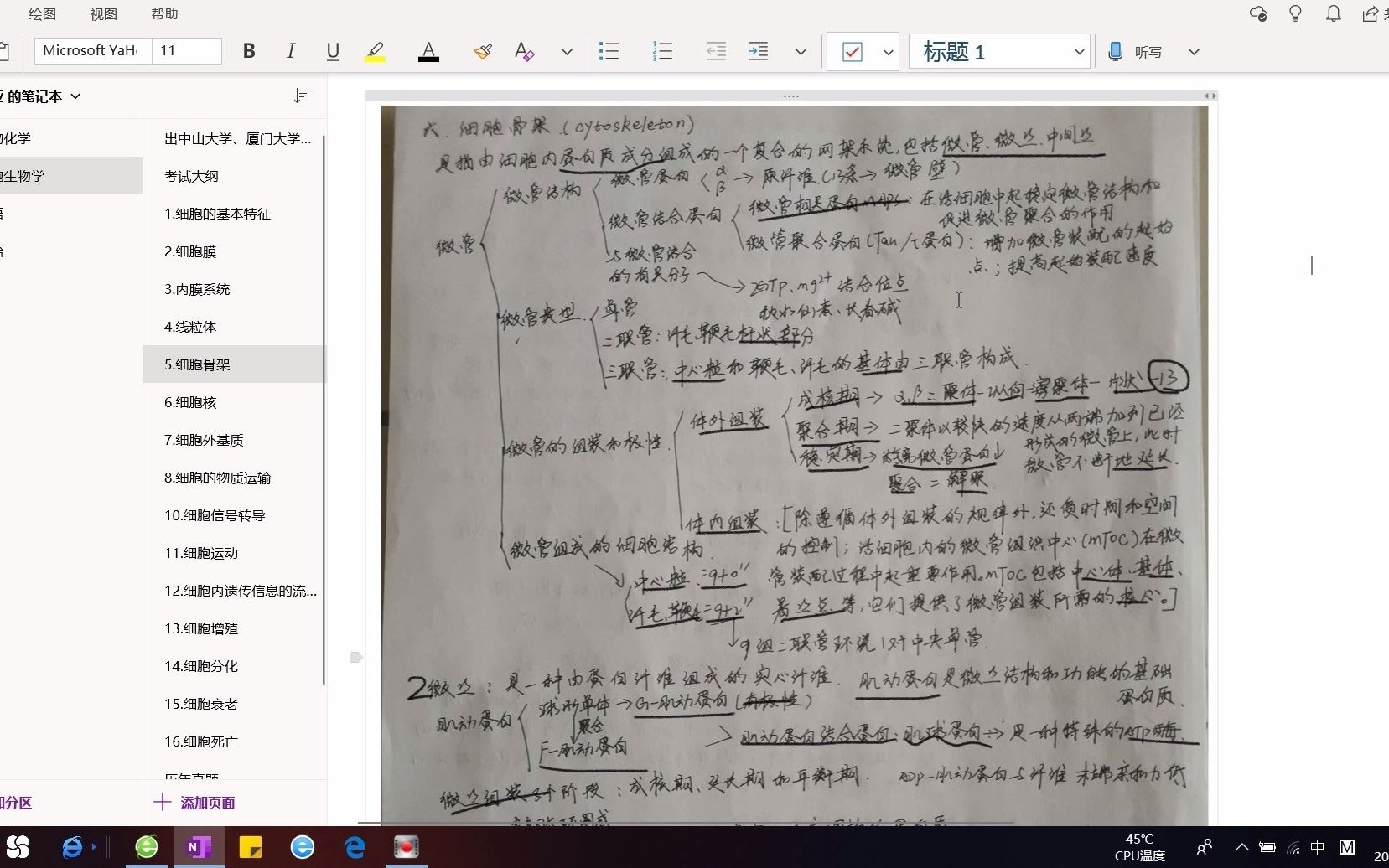Screen dimensions: 1389x868
Task: Click the note container width arrows
Action: (x=1210, y=96)
